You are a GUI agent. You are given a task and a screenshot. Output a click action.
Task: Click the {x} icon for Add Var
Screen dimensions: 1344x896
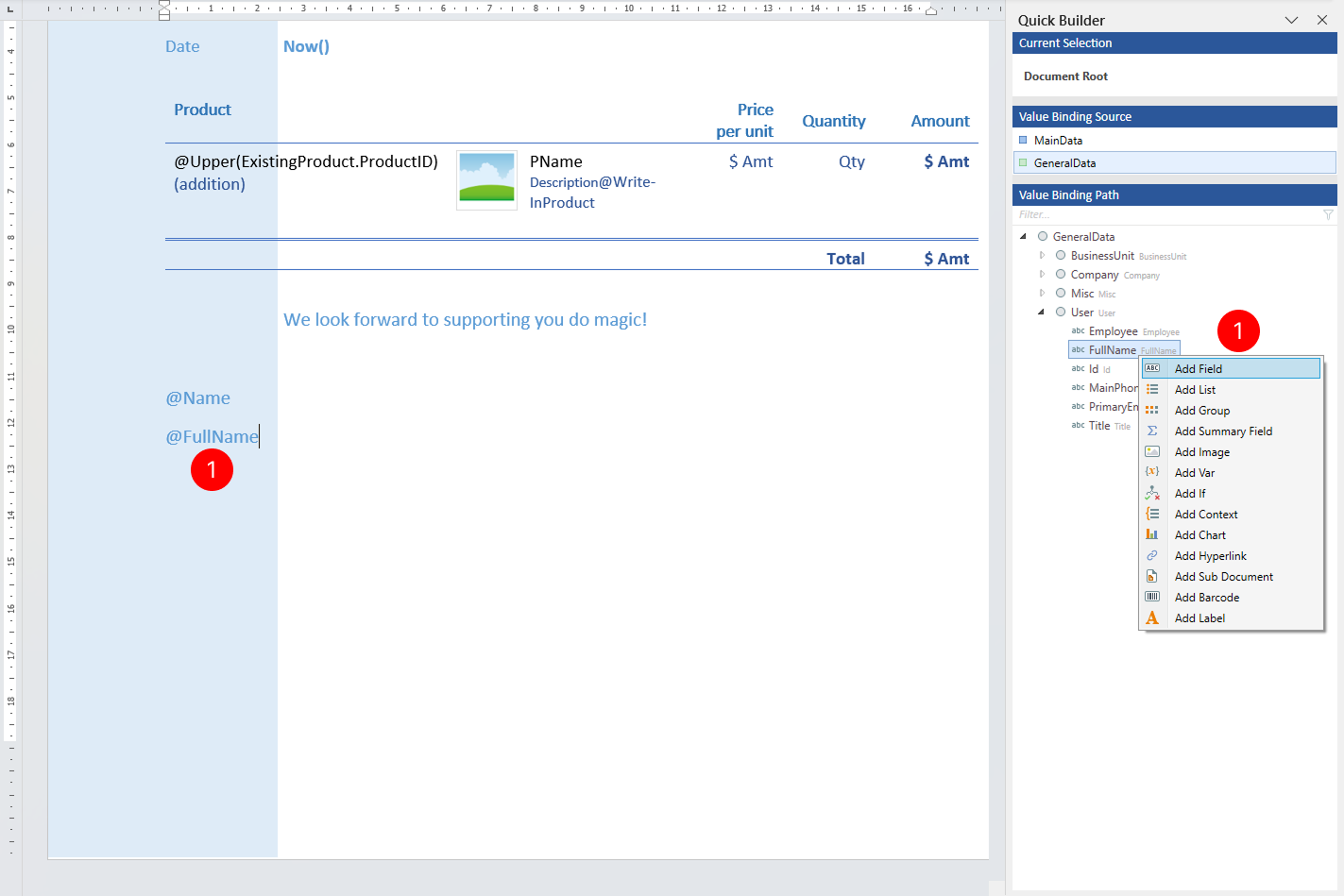[x=1152, y=472]
